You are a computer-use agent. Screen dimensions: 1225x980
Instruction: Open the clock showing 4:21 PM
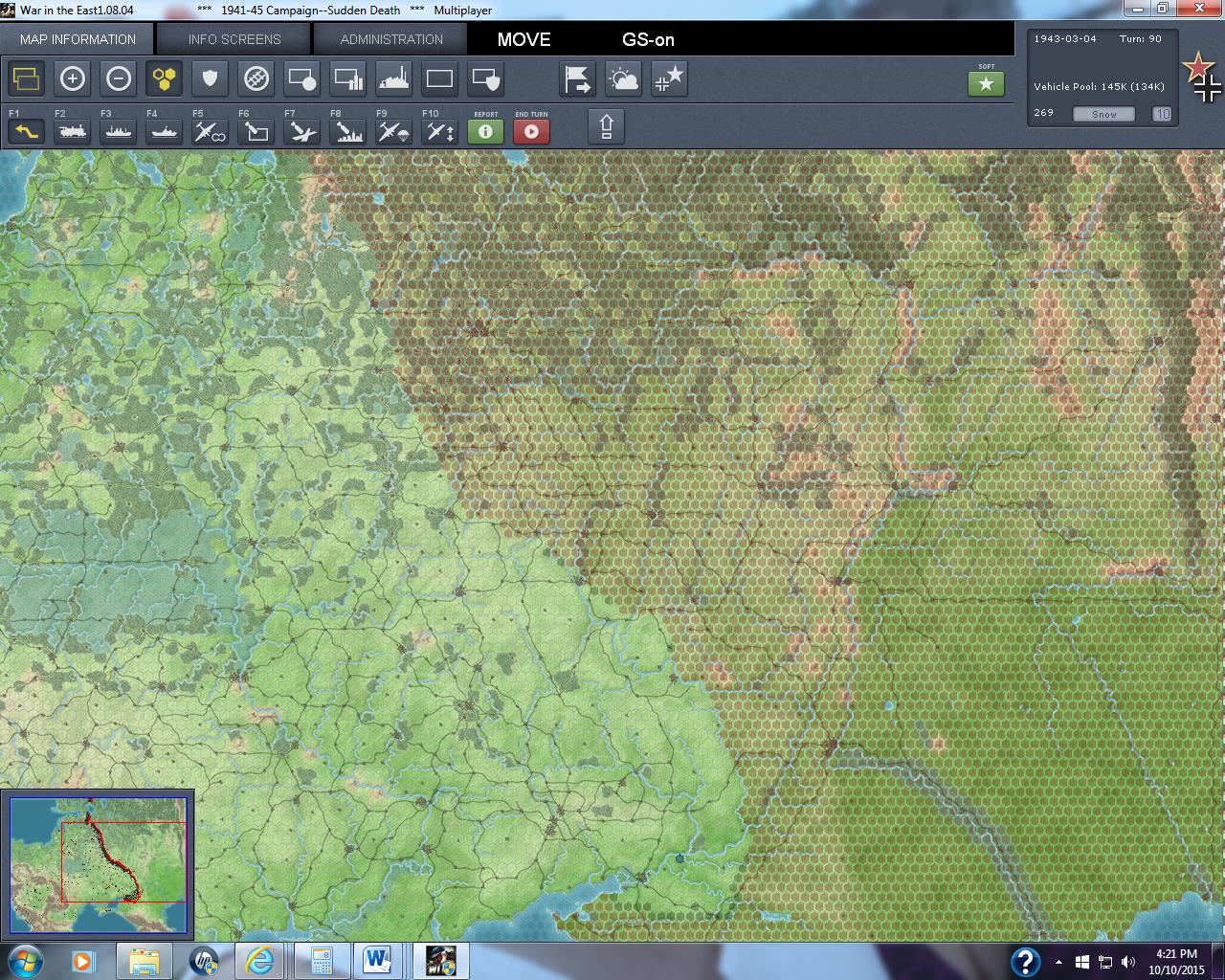pos(1176,961)
